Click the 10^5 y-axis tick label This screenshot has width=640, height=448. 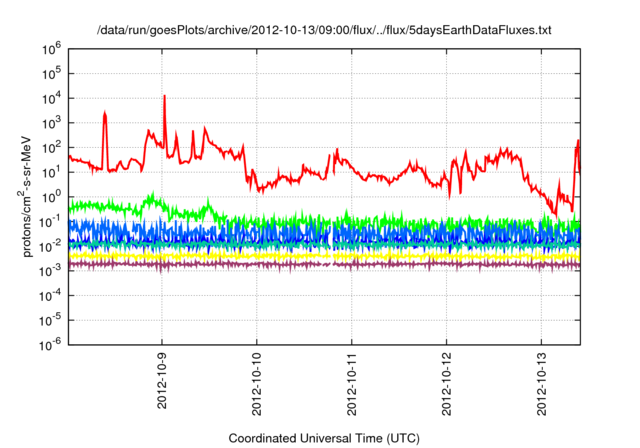pyautogui.click(x=51, y=73)
